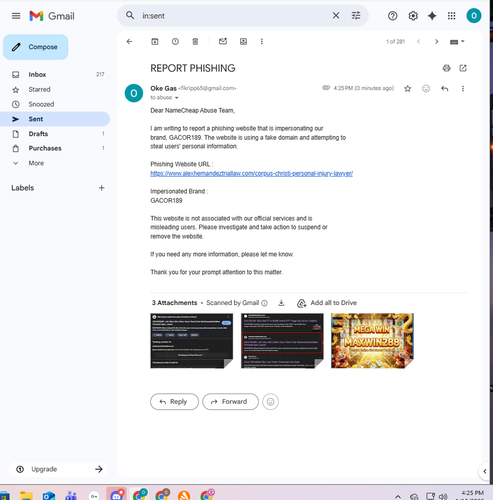
Task: Open search options filter icon
Action: coord(356,15)
